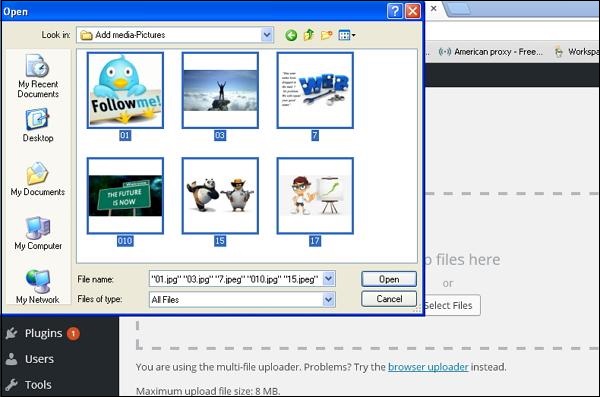Viewport: 600px width, 397px height.
Task: Click the file name label 17
Action: [x=315, y=241]
